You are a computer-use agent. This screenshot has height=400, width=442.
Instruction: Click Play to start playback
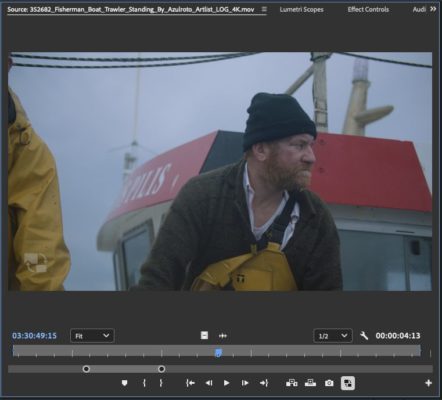226,383
